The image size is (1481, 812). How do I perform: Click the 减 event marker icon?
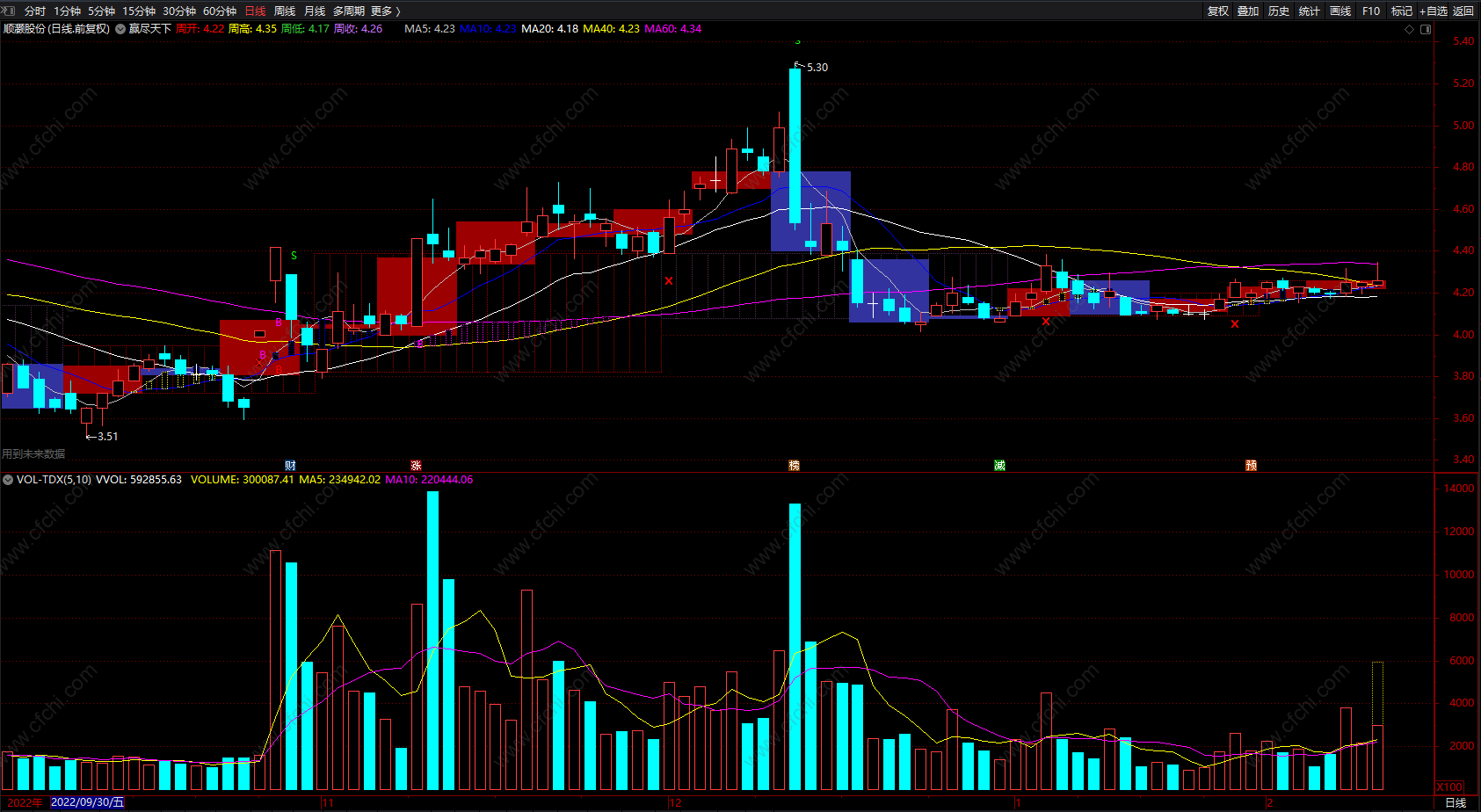(999, 466)
